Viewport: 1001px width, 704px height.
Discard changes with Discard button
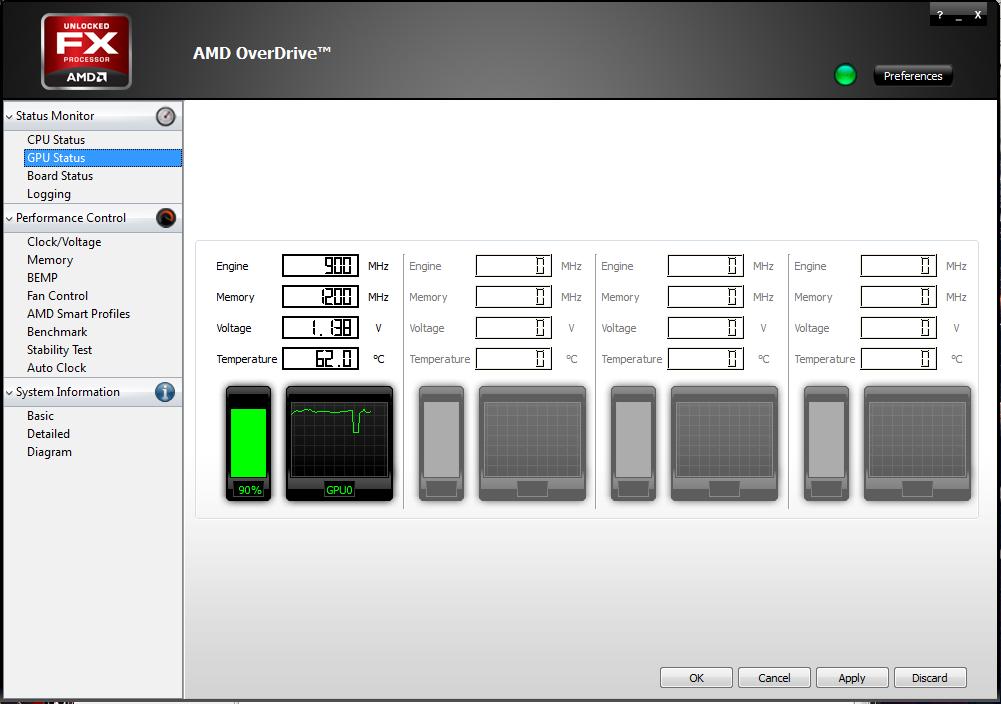coord(930,678)
